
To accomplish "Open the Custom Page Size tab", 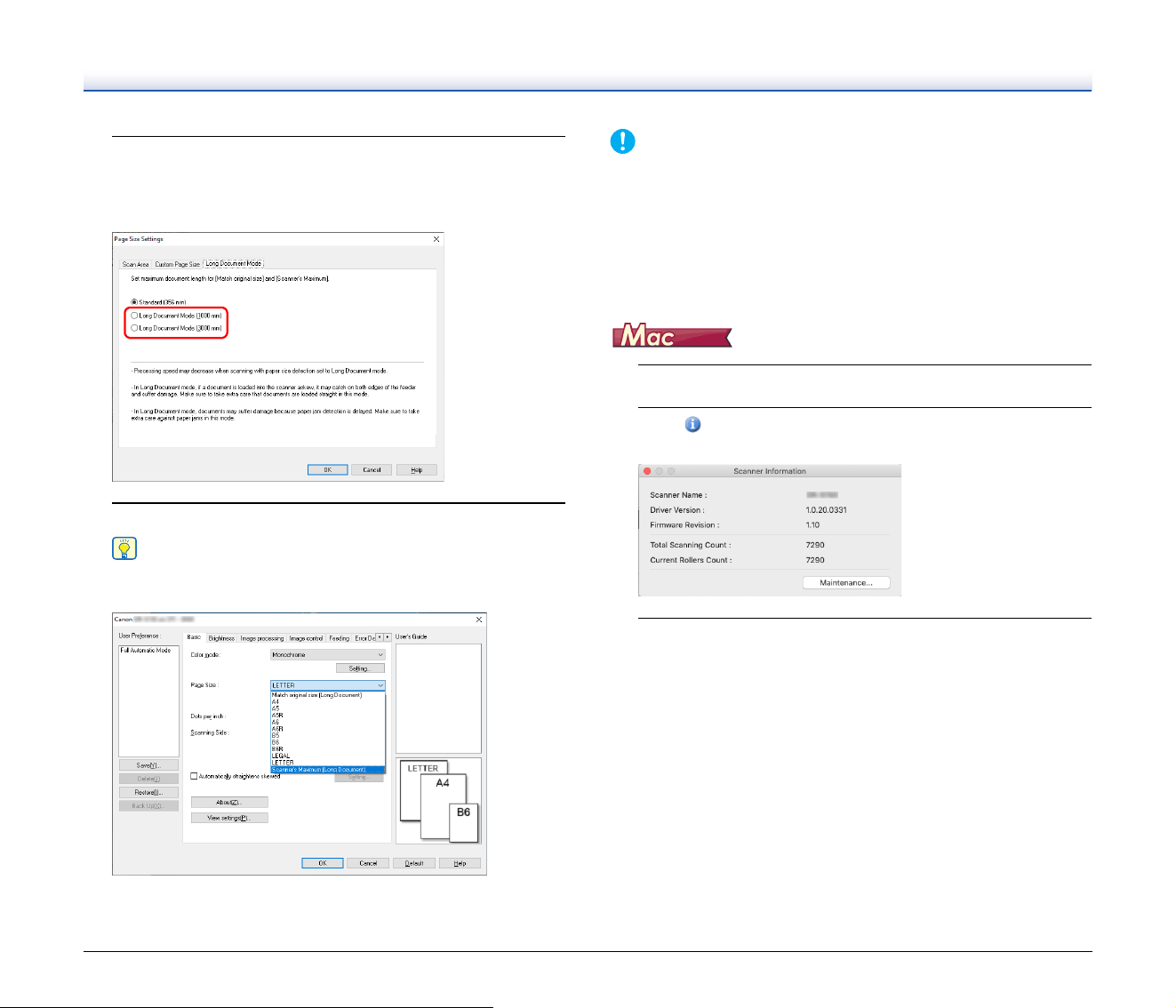I will tap(178, 264).
